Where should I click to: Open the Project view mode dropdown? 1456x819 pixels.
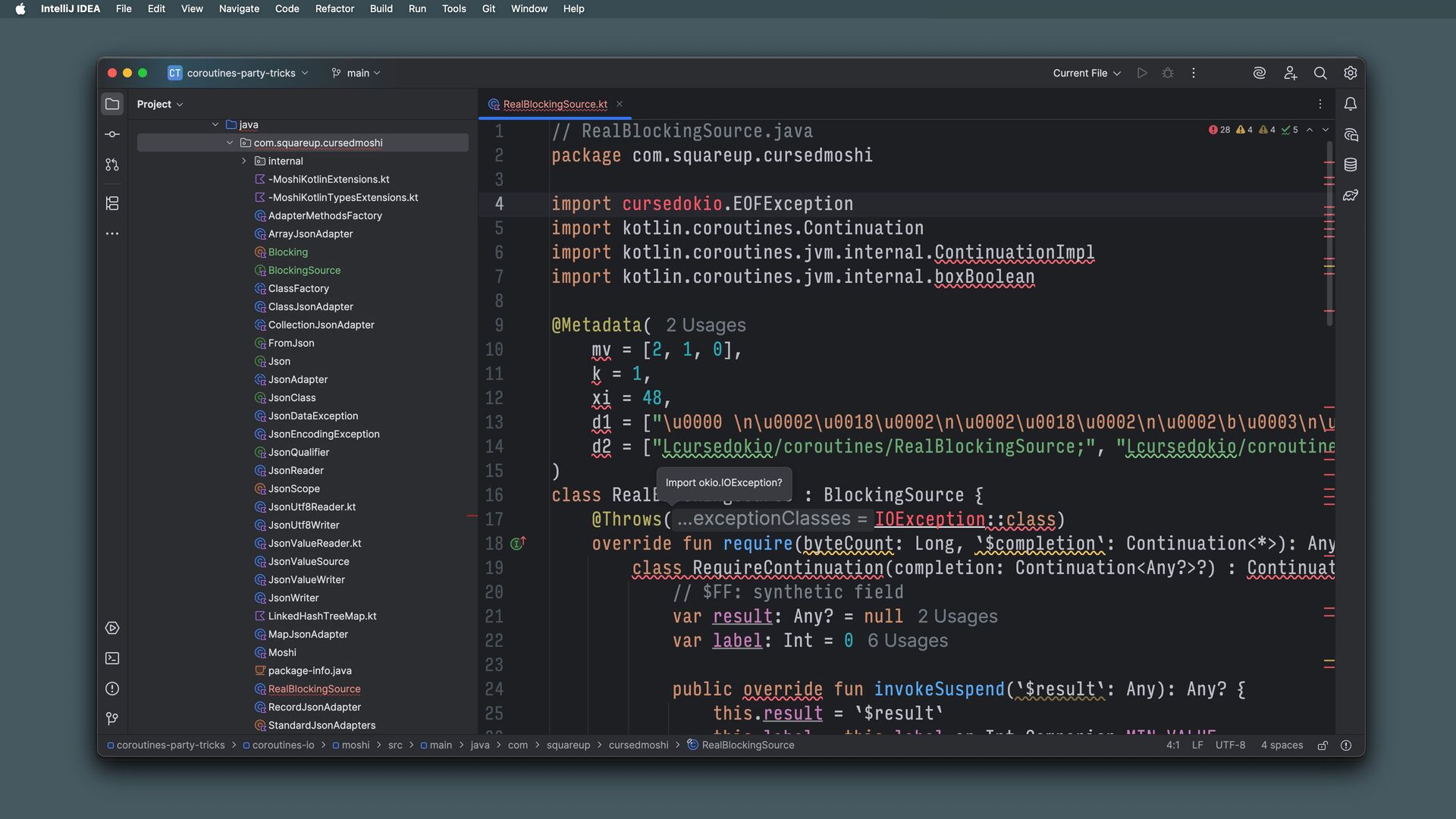[160, 104]
